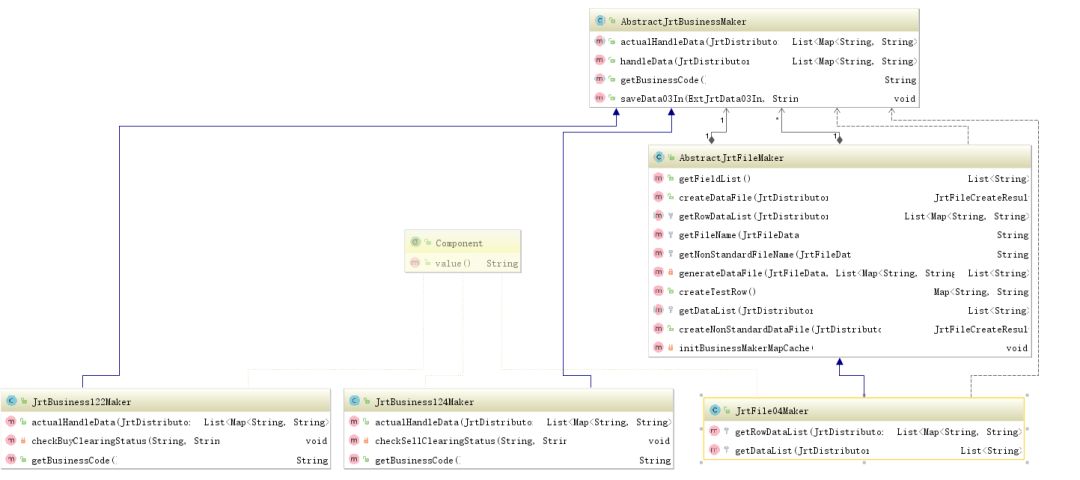This screenshot has height=480, width=1080.
Task: Select the JrtFile04Maker class title
Action: click(771, 410)
